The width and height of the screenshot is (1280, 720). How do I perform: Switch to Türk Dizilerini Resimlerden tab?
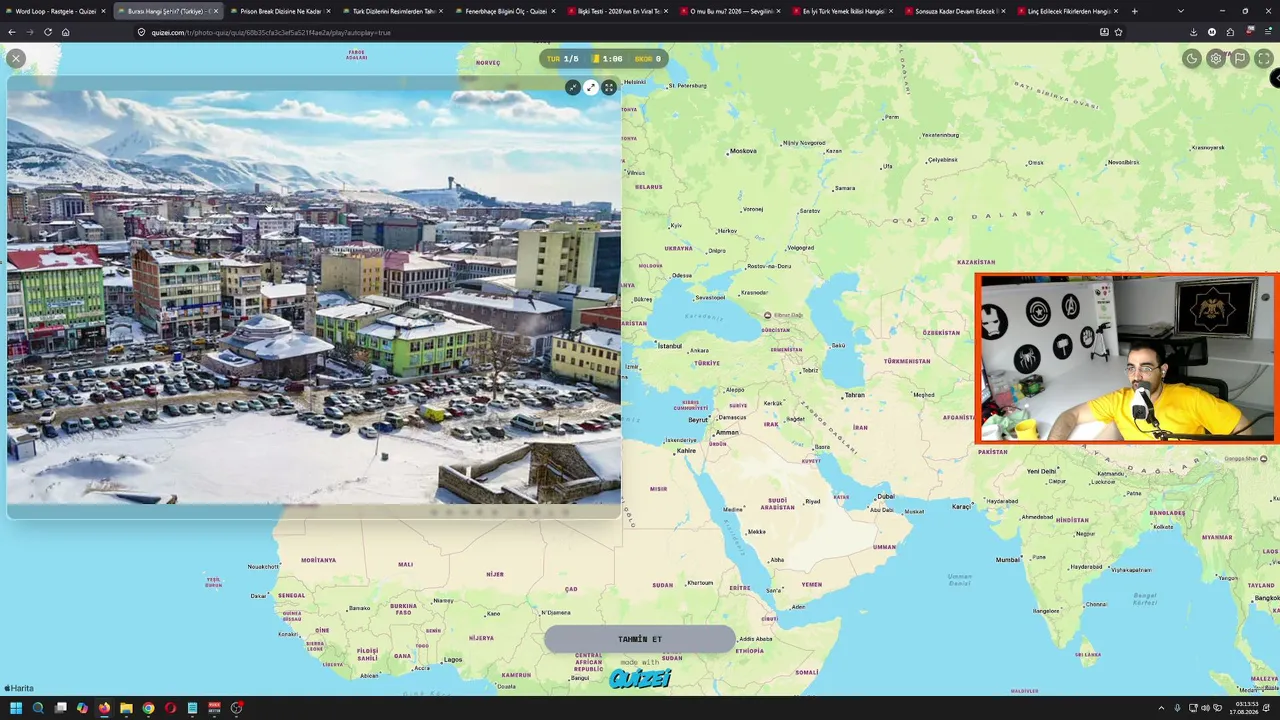(393, 11)
